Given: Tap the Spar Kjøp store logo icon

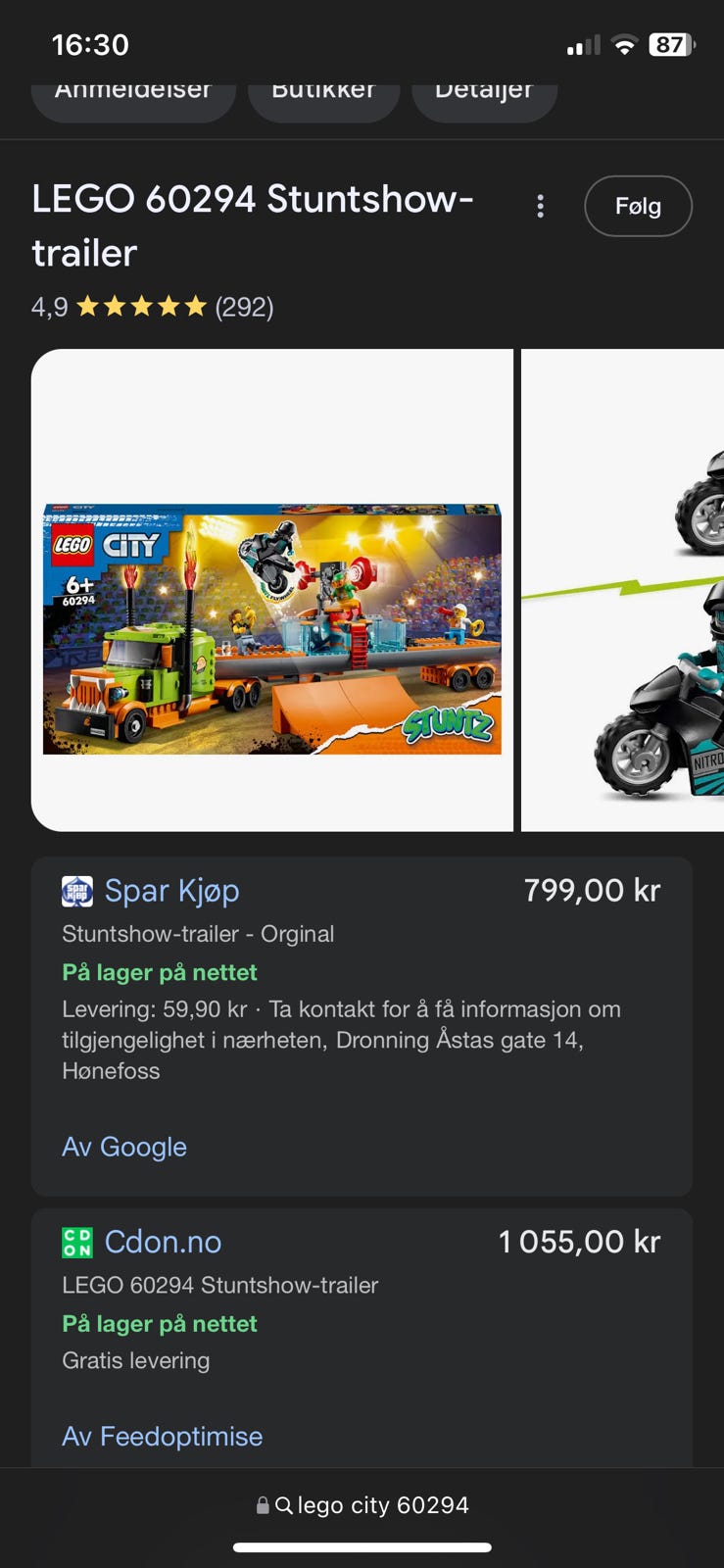Looking at the screenshot, I should point(77,891).
